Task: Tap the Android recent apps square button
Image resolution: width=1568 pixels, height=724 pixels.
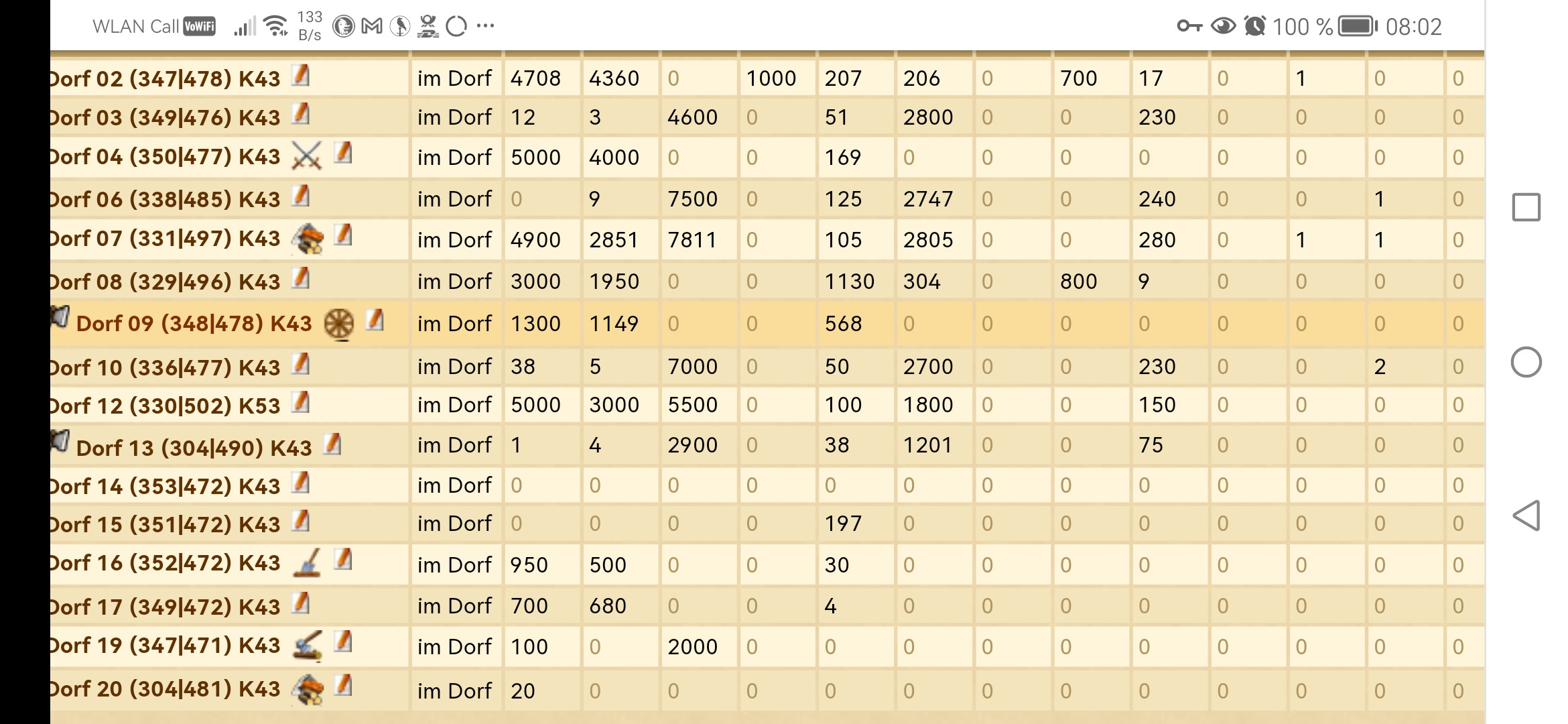Action: [1526, 207]
